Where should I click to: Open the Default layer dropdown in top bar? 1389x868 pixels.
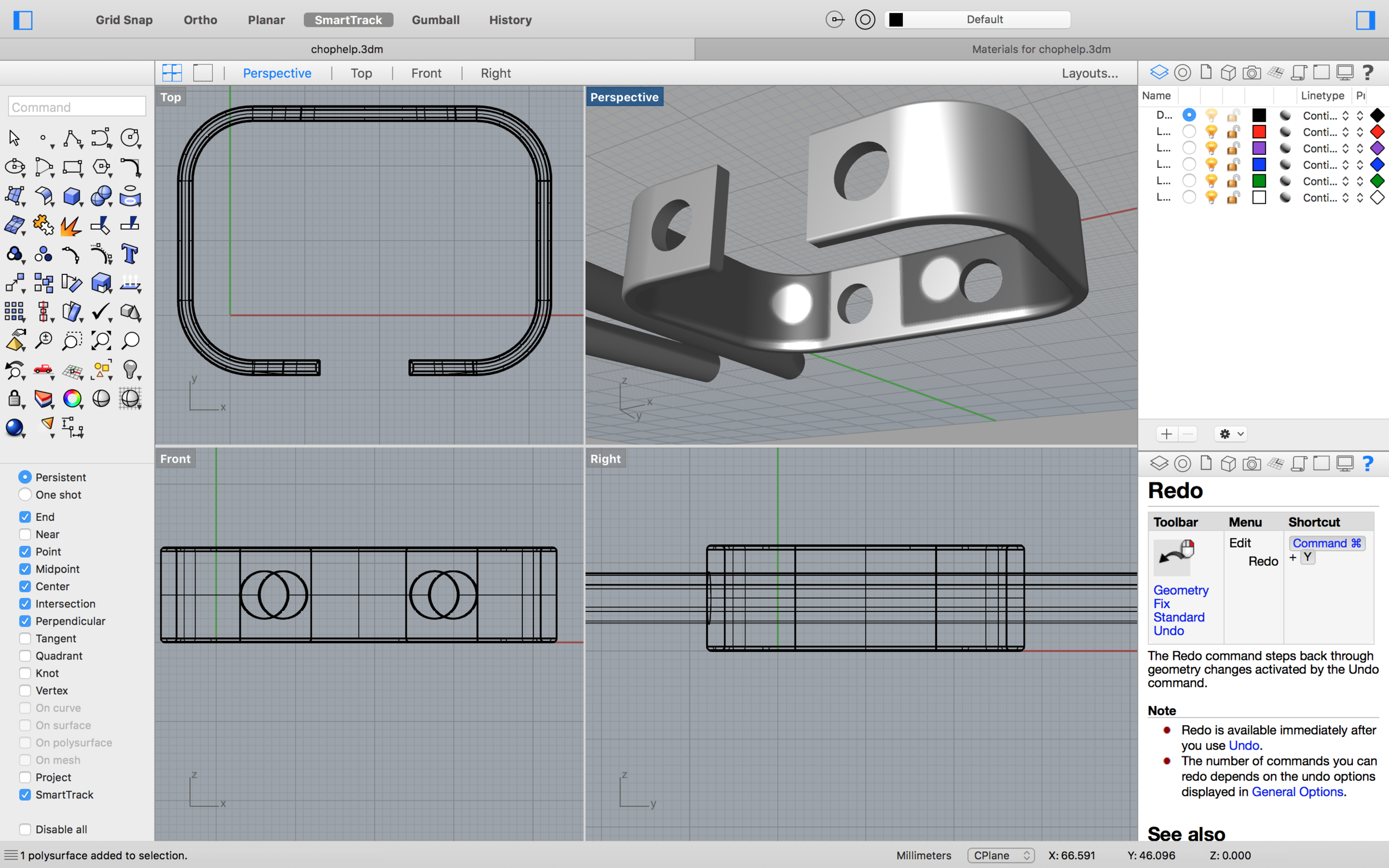point(977,19)
